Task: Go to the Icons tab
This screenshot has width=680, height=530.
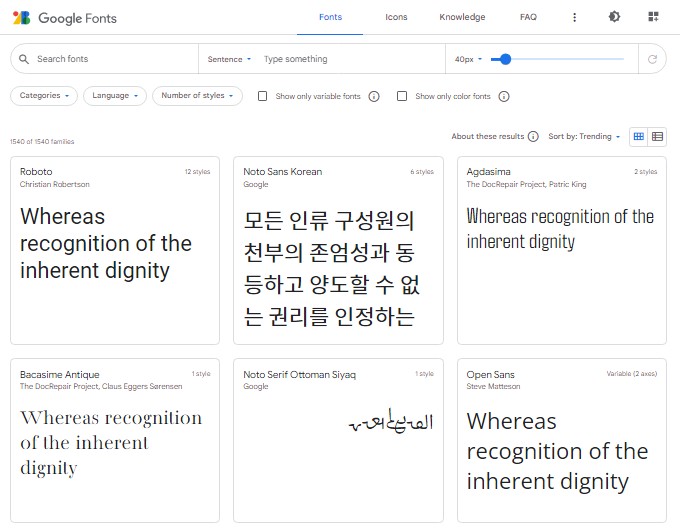Action: [396, 17]
